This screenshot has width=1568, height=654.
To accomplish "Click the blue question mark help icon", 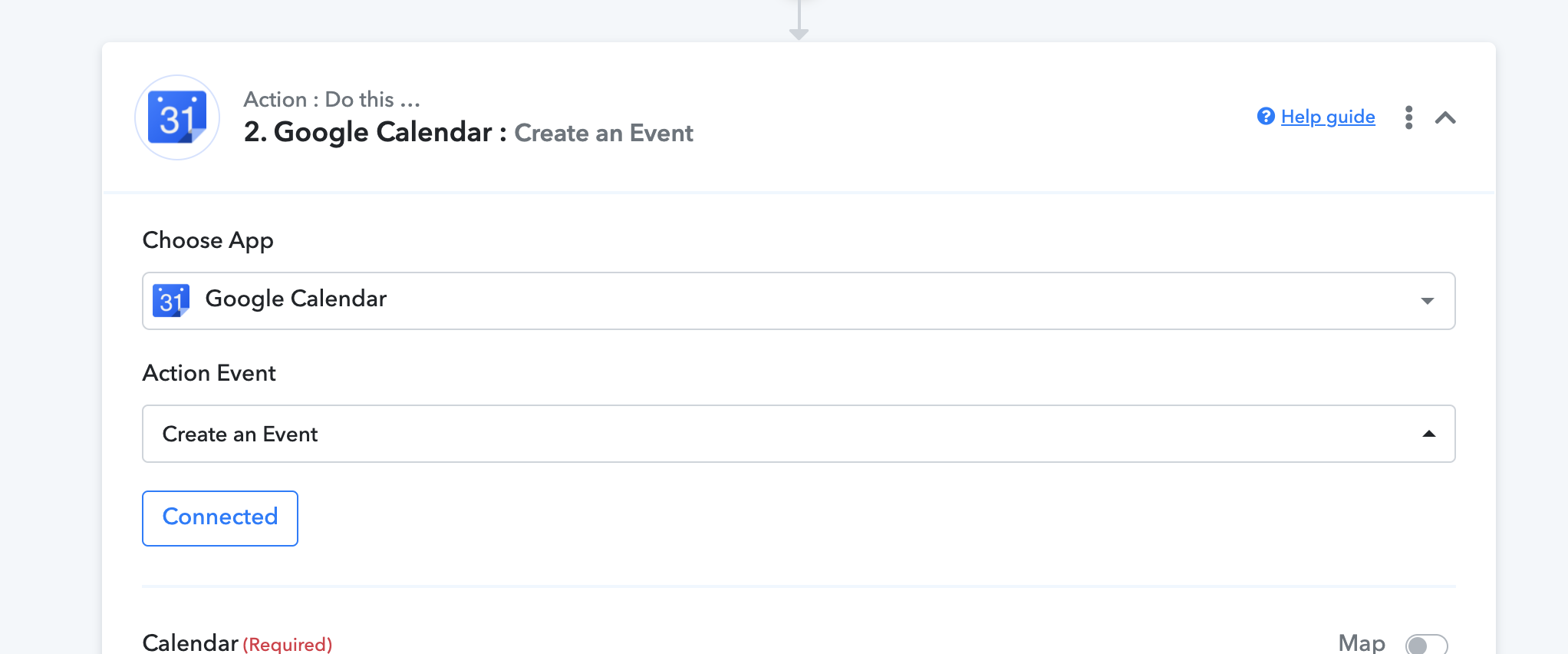I will (1266, 116).
